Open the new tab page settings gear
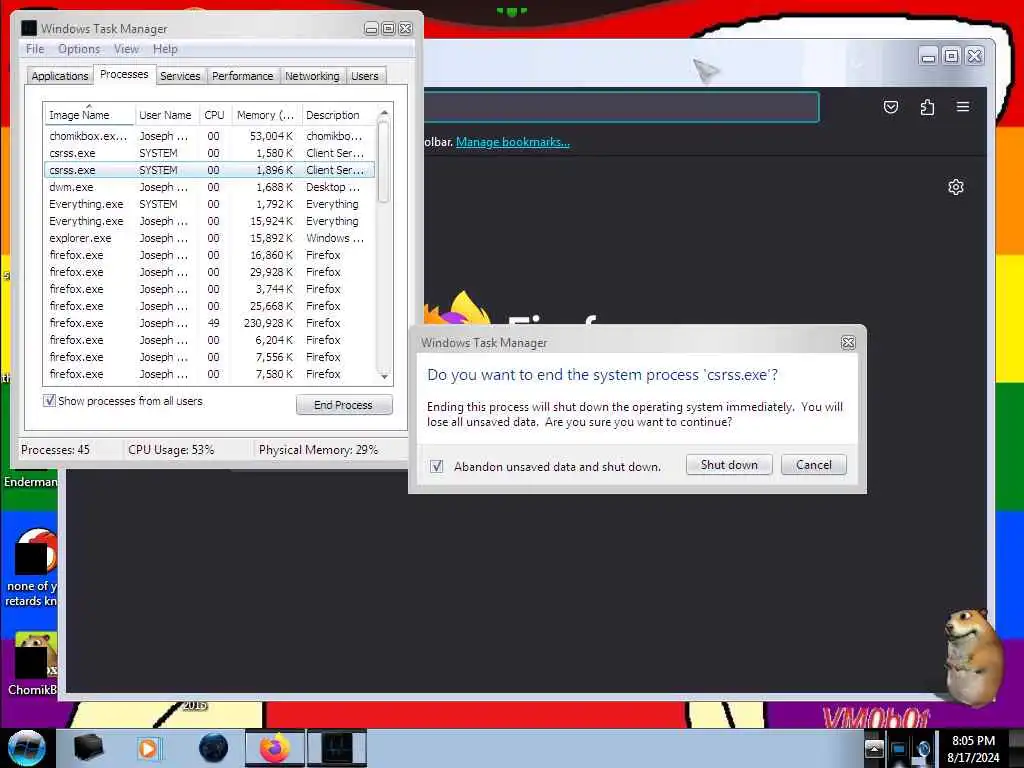 955,187
